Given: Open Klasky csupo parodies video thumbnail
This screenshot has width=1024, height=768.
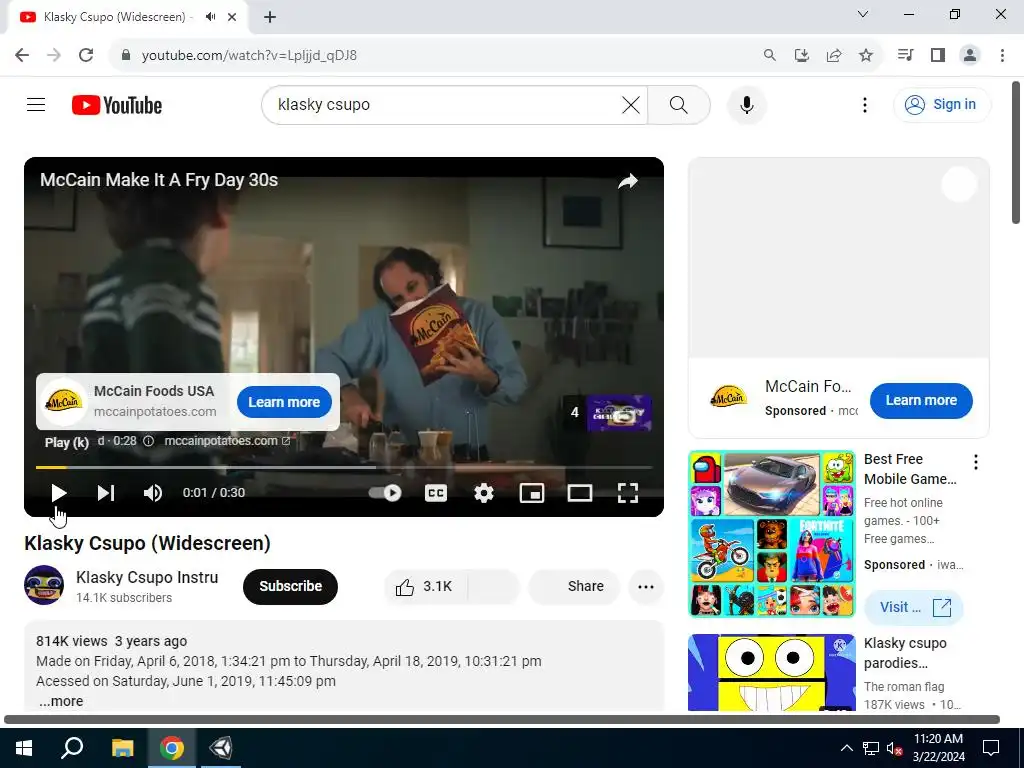Looking at the screenshot, I should click(771, 673).
